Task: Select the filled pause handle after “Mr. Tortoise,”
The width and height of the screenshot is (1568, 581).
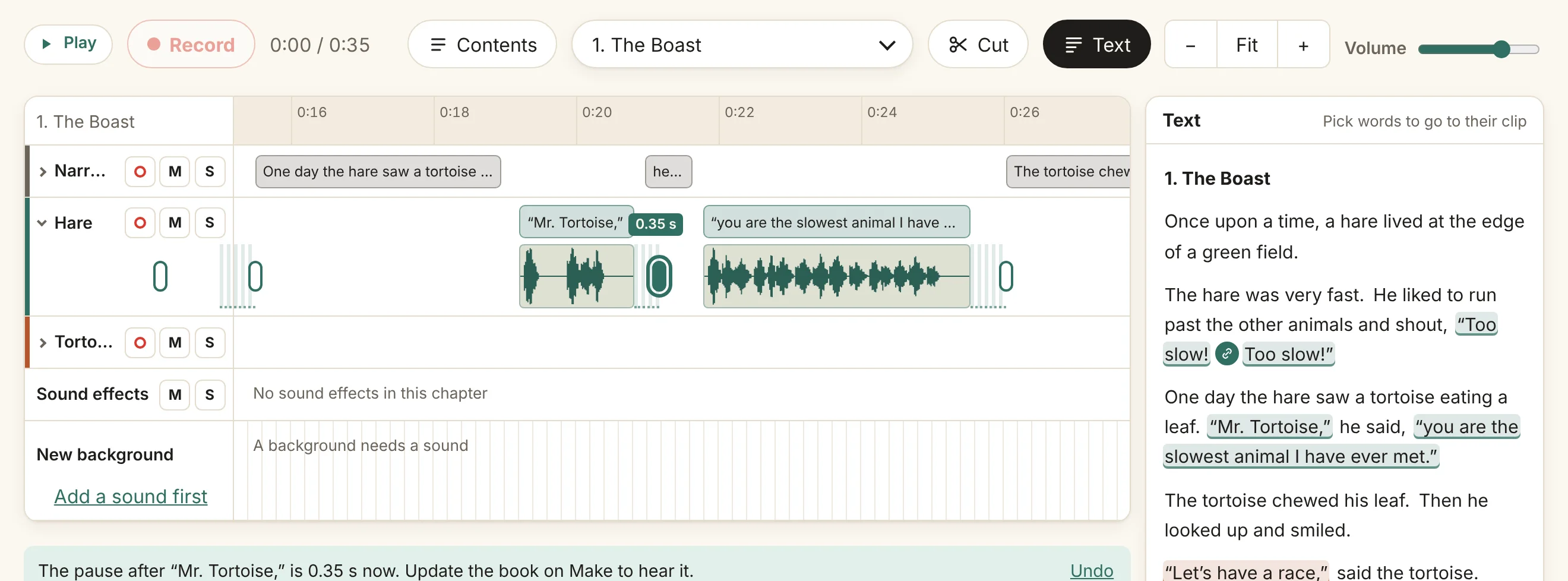Action: (x=659, y=276)
